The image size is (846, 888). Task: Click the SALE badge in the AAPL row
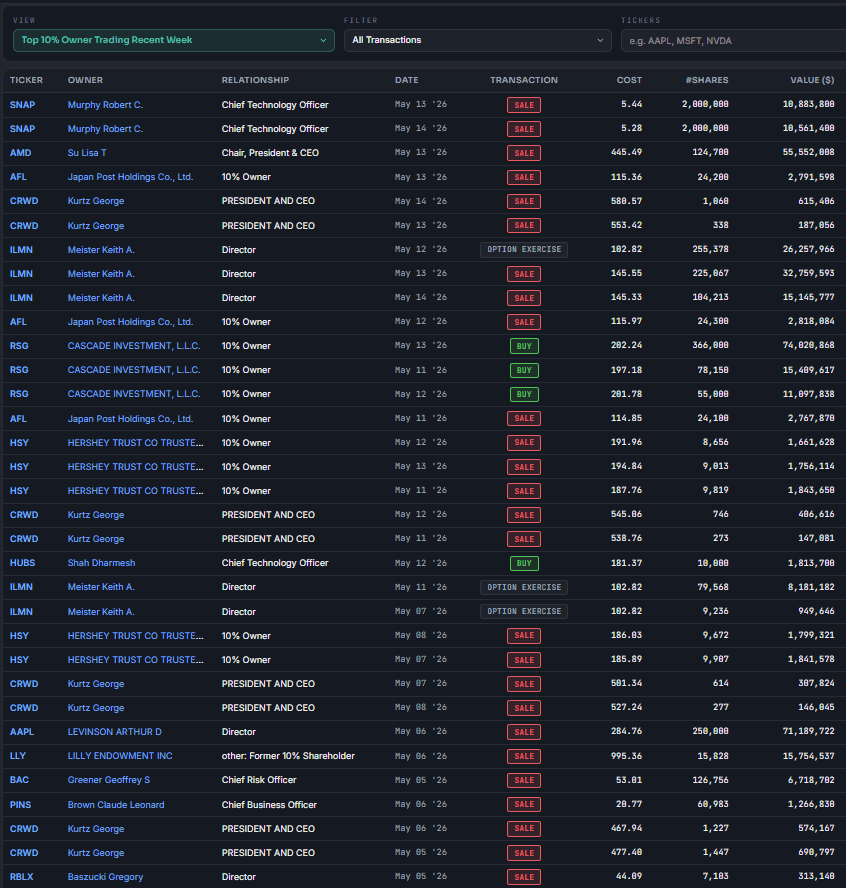tap(524, 732)
